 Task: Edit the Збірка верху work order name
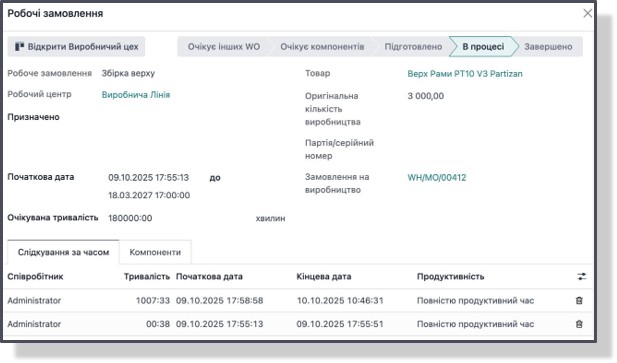128,74
